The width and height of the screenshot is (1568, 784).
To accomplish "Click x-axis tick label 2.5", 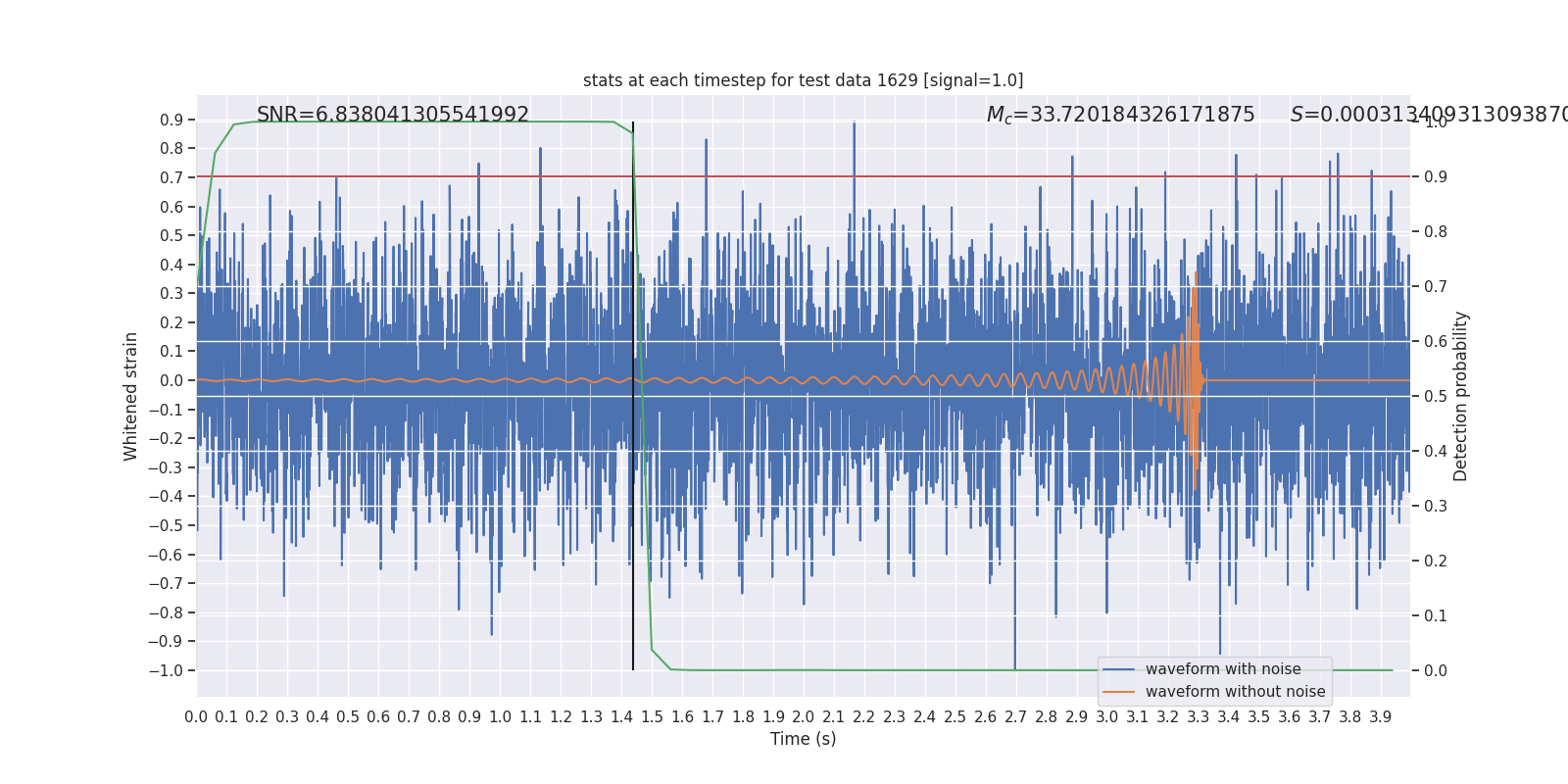I will point(955,717).
